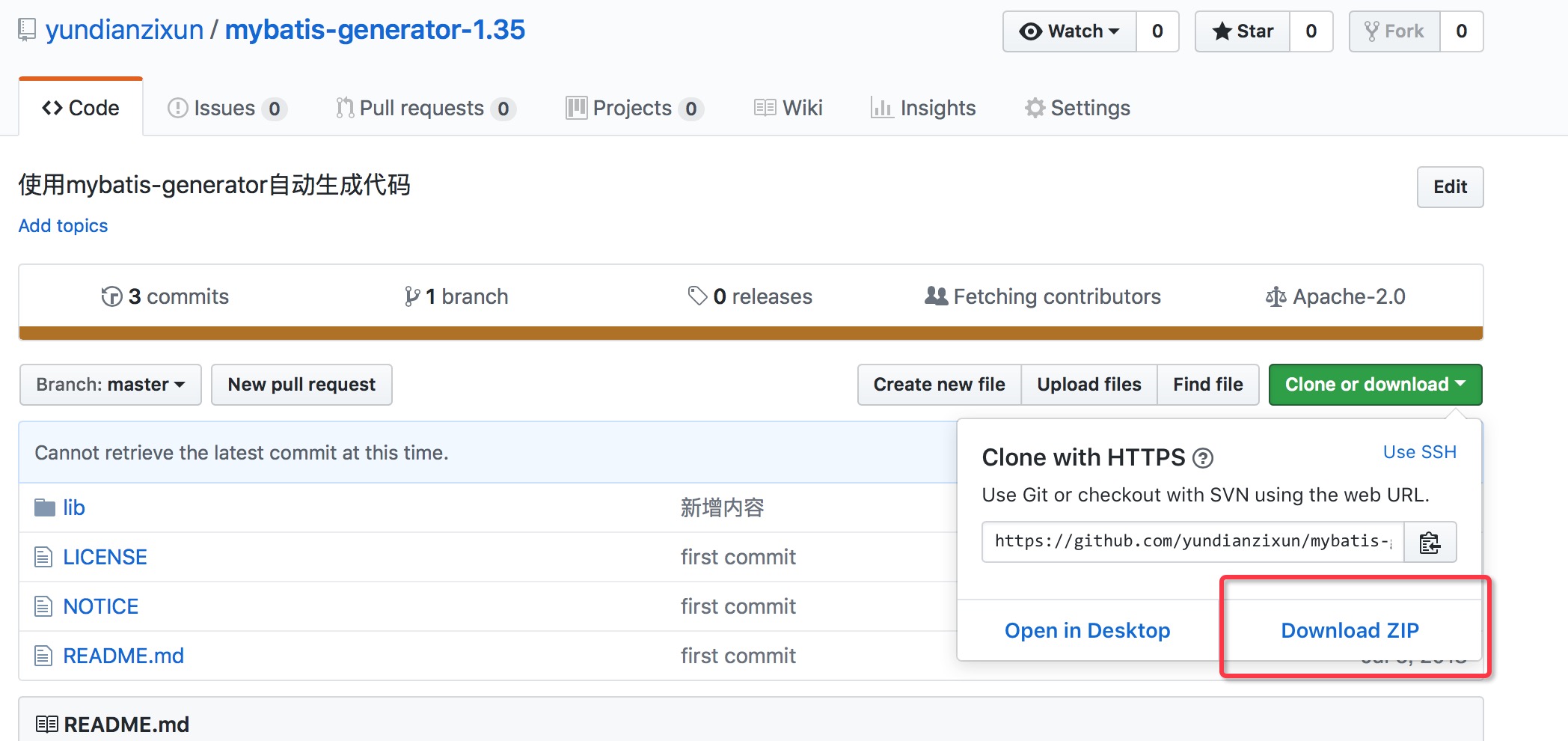Click the commits history clock icon

coord(111,297)
